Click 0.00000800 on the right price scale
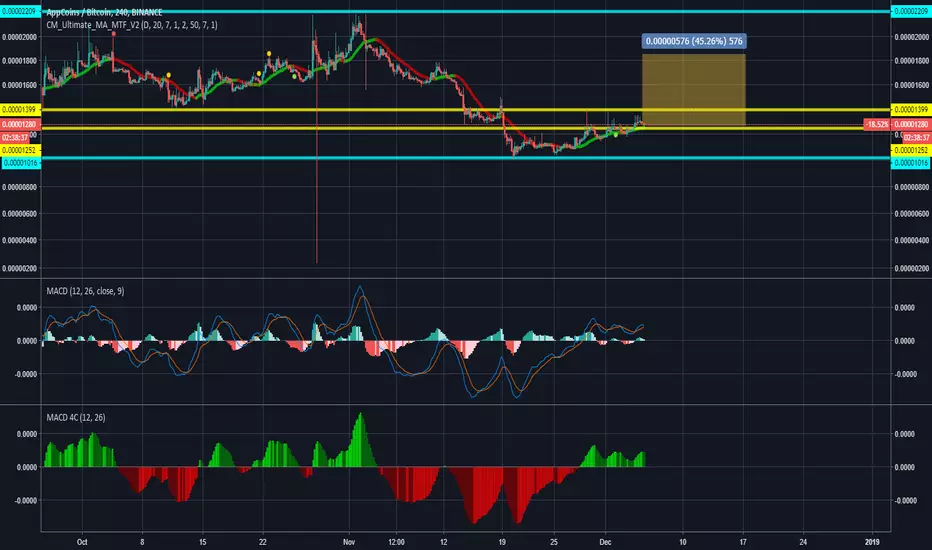The image size is (932, 550). tap(911, 187)
